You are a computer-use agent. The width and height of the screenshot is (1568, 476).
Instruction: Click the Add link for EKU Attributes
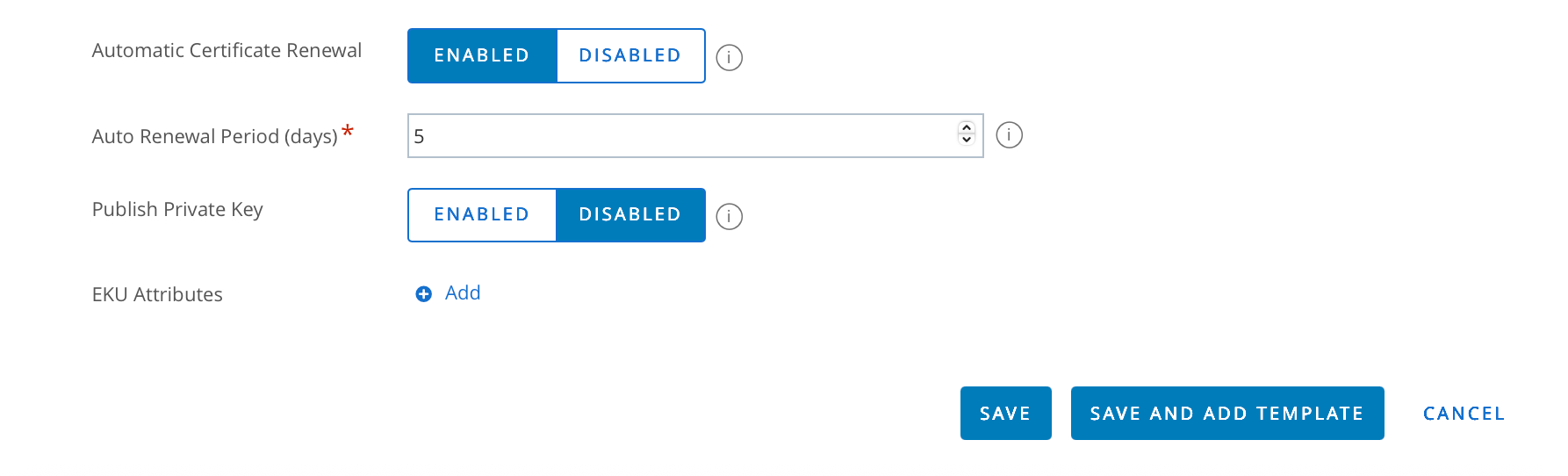(463, 293)
